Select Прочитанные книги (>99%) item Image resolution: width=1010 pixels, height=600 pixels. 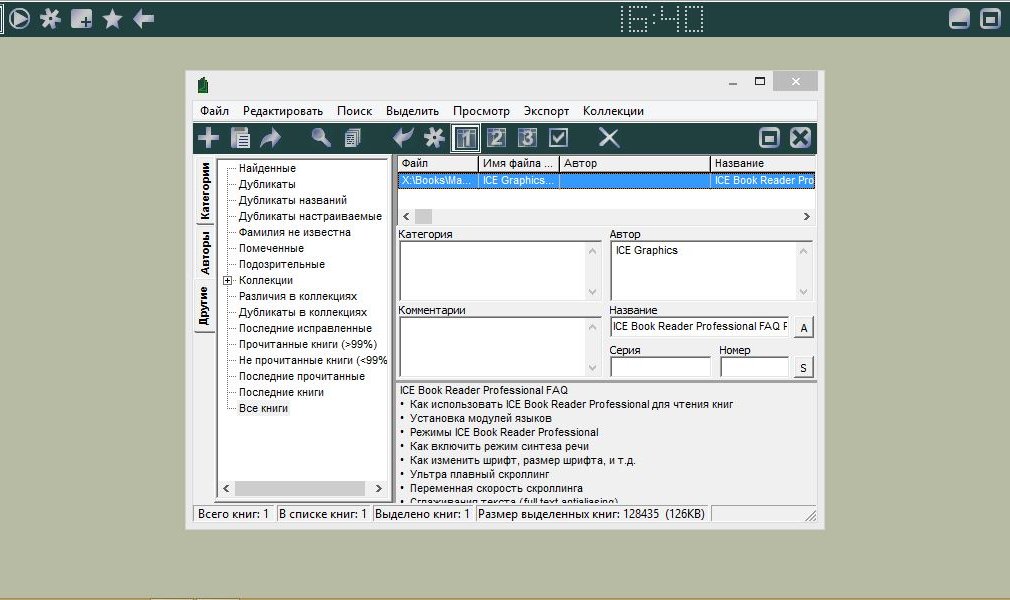click(x=308, y=344)
